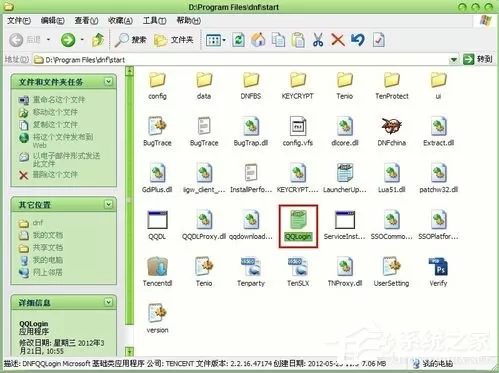Screen dimensions: 499x373
Task: Select the InstallPerfo... file
Action: click(x=251, y=178)
